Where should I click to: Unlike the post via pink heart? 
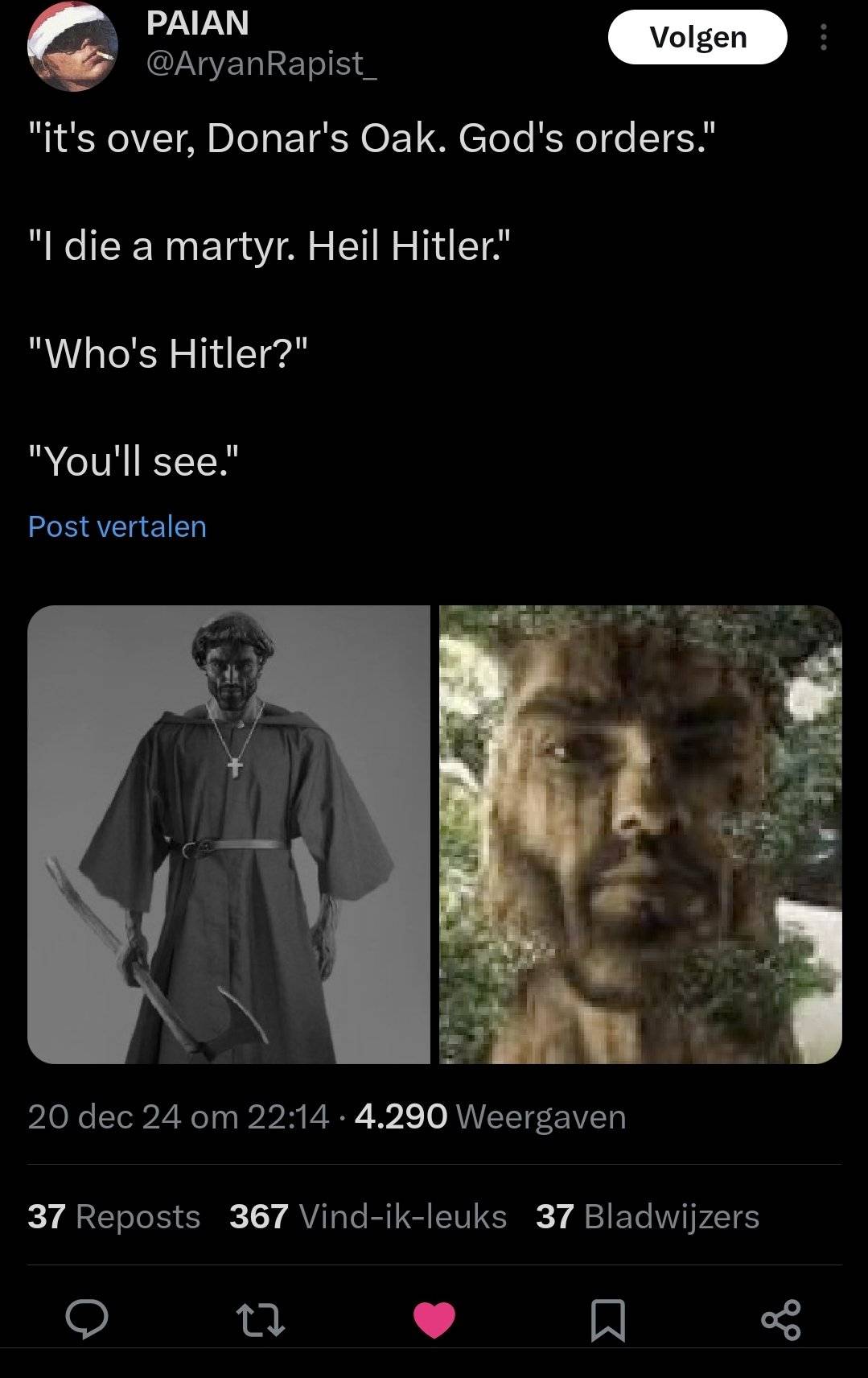pos(434,1320)
